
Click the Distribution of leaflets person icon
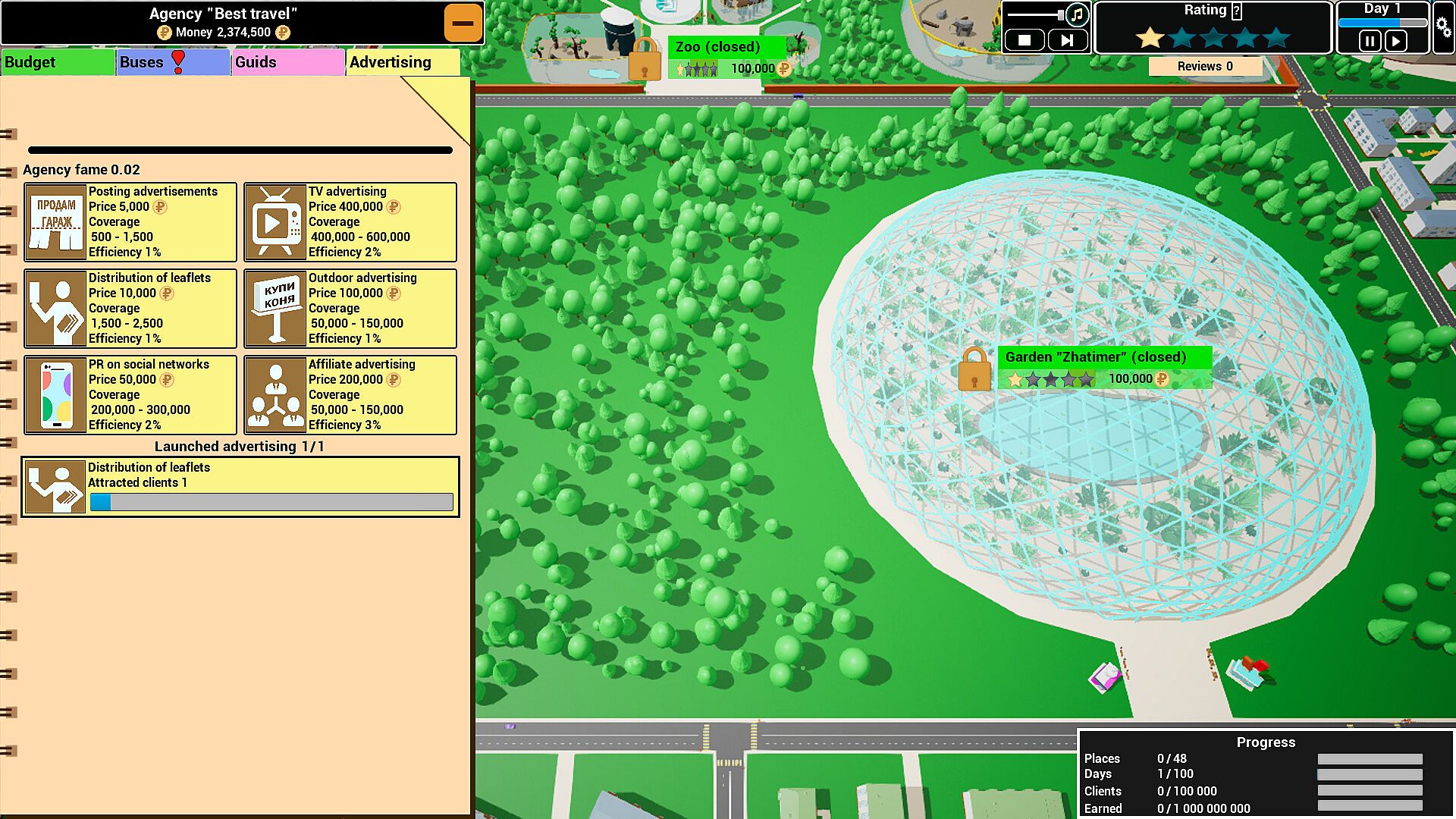[x=55, y=309]
